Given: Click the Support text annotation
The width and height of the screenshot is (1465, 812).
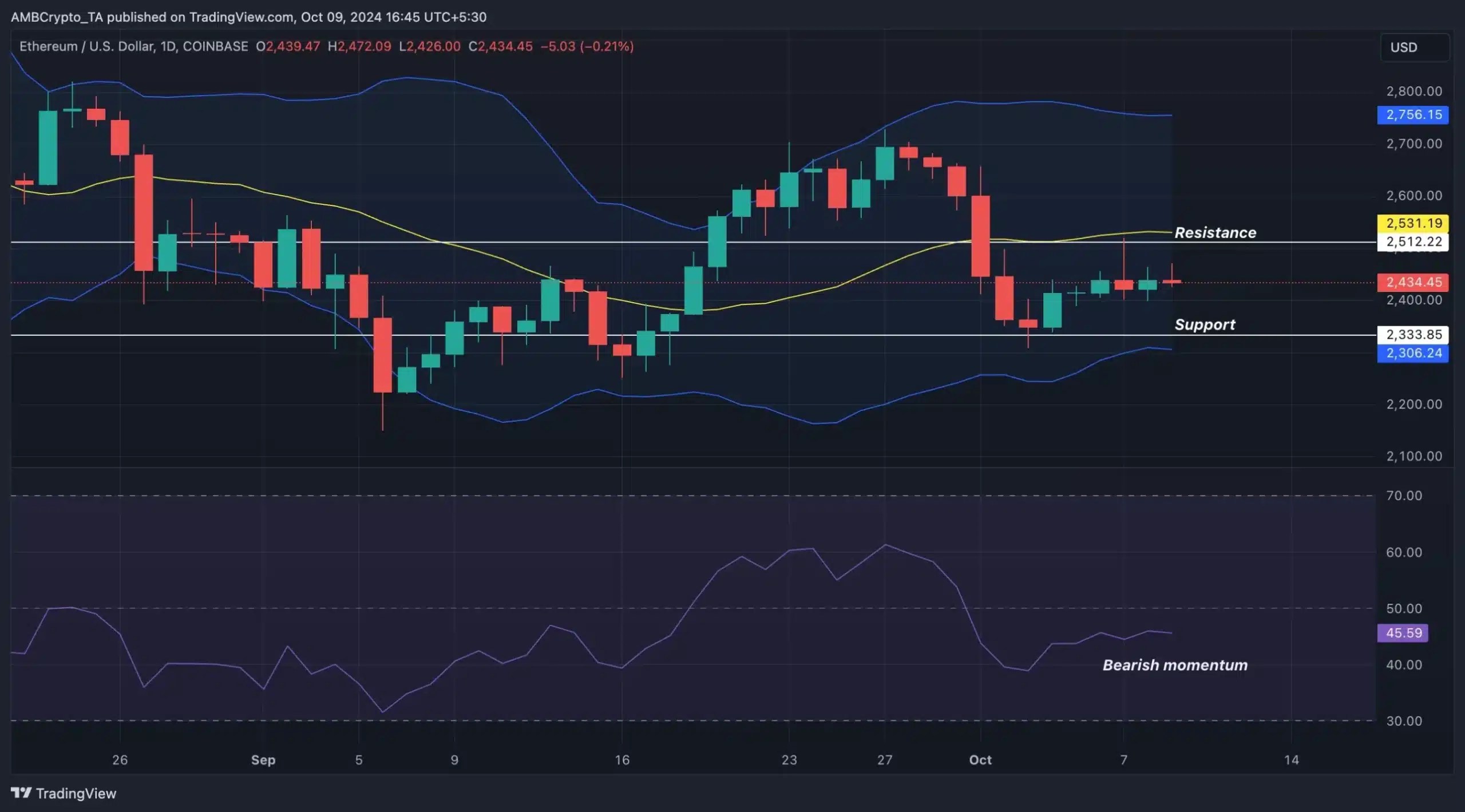Looking at the screenshot, I should click(1205, 324).
